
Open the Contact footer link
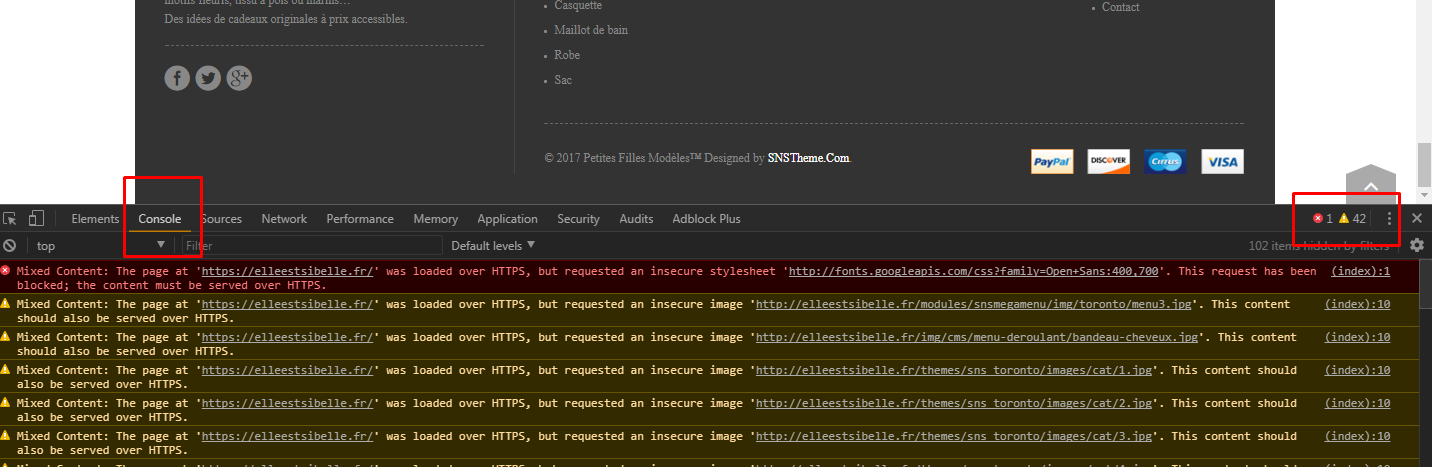point(1120,7)
